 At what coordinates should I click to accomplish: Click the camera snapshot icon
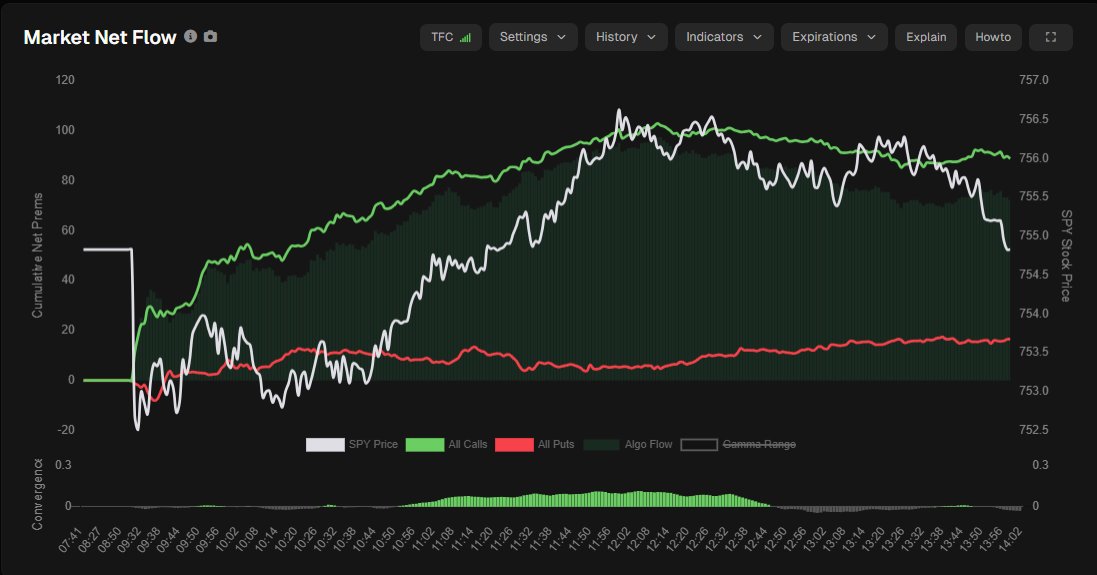point(210,36)
